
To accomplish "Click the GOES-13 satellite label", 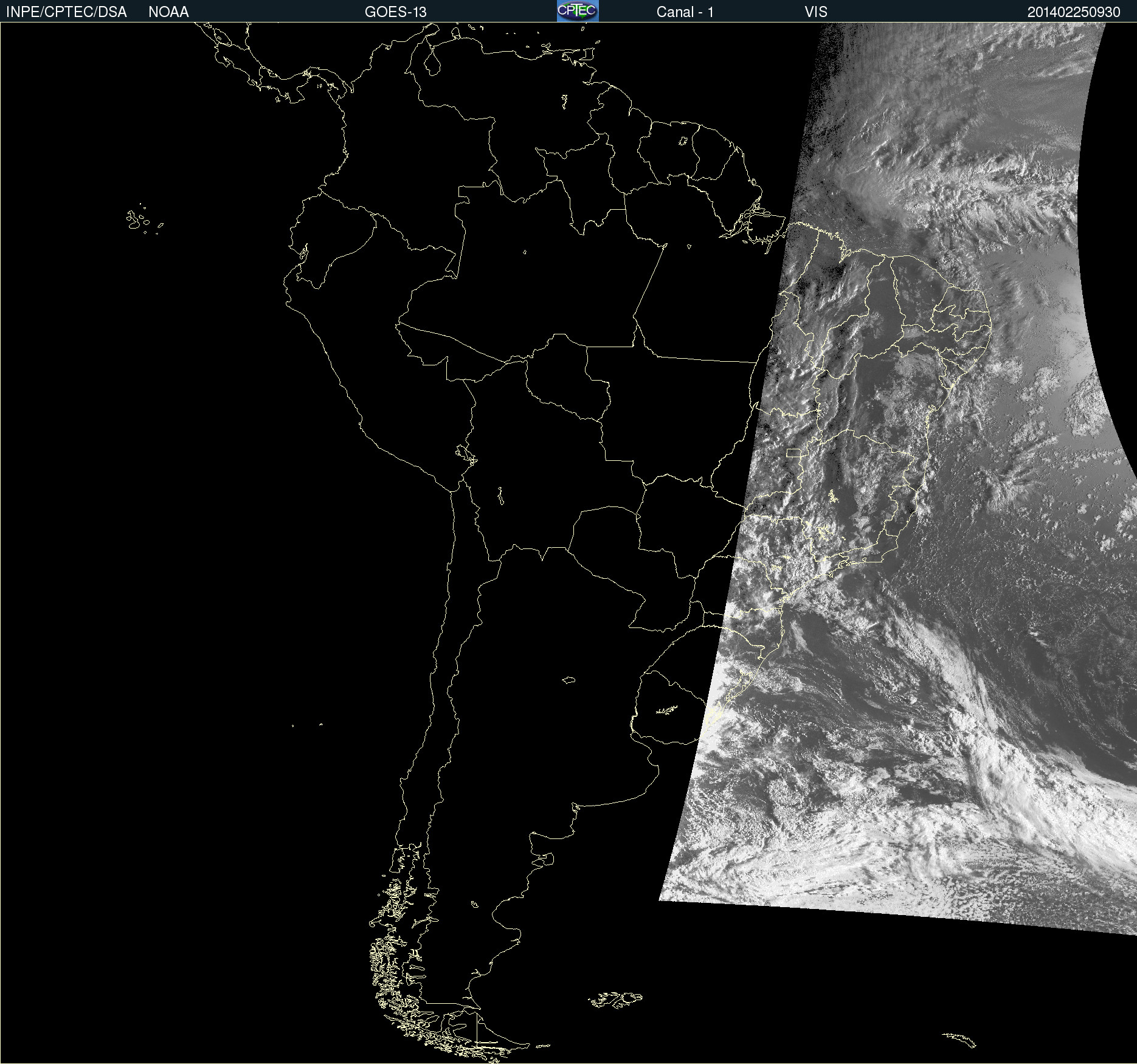I will (395, 12).
